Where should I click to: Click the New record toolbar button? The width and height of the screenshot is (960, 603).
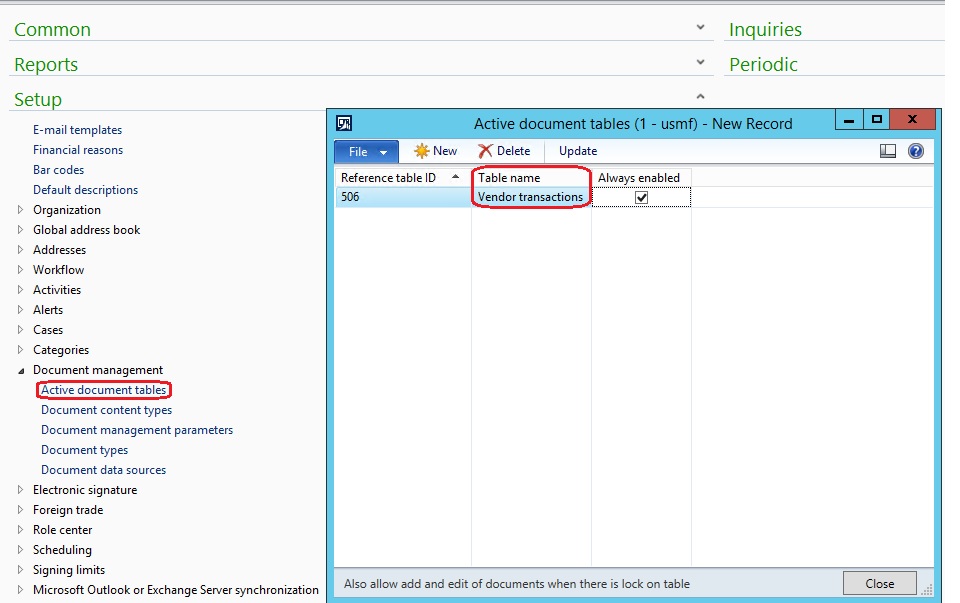[435, 151]
